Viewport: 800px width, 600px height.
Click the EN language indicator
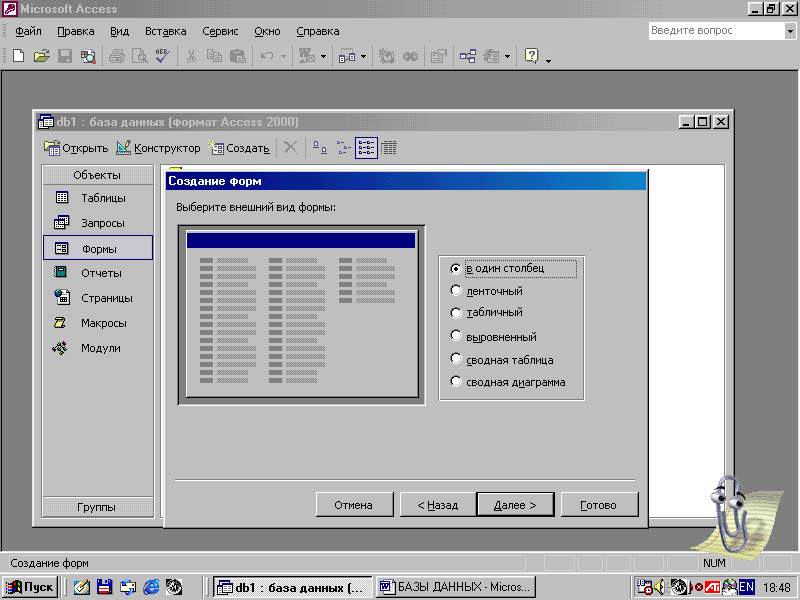point(746,587)
